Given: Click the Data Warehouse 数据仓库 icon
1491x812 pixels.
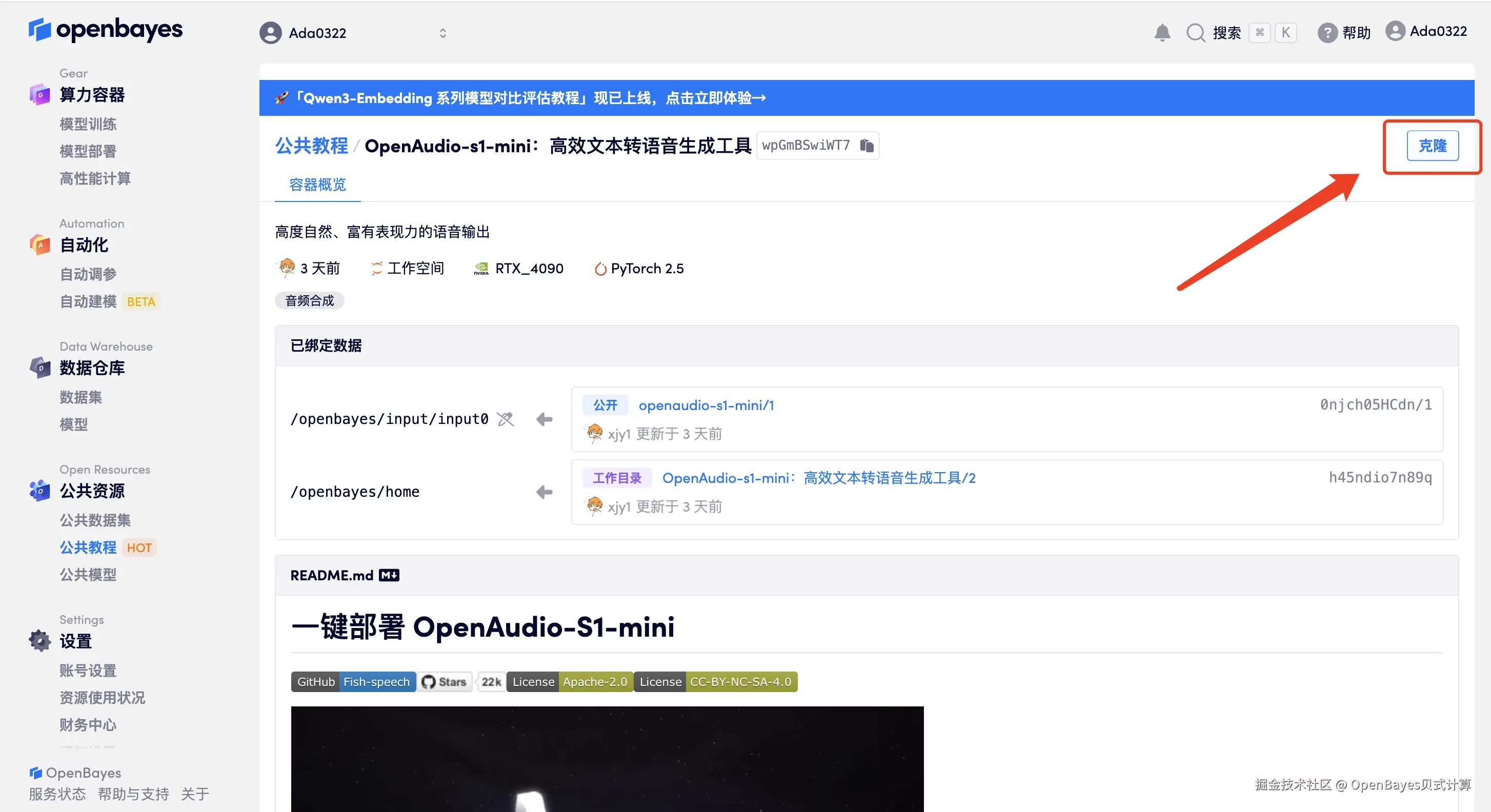Looking at the screenshot, I should pyautogui.click(x=40, y=368).
